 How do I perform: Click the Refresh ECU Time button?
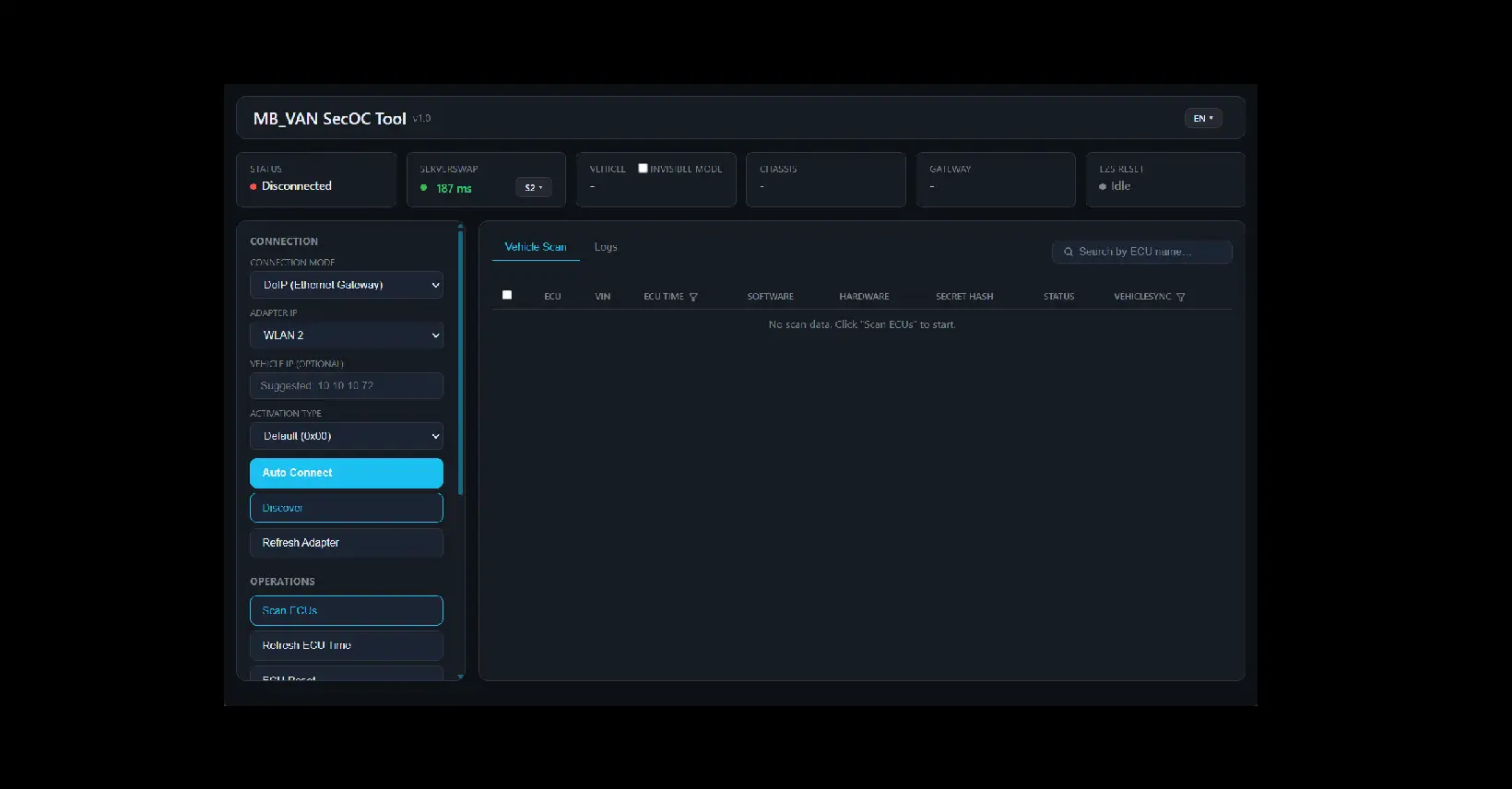click(x=347, y=645)
